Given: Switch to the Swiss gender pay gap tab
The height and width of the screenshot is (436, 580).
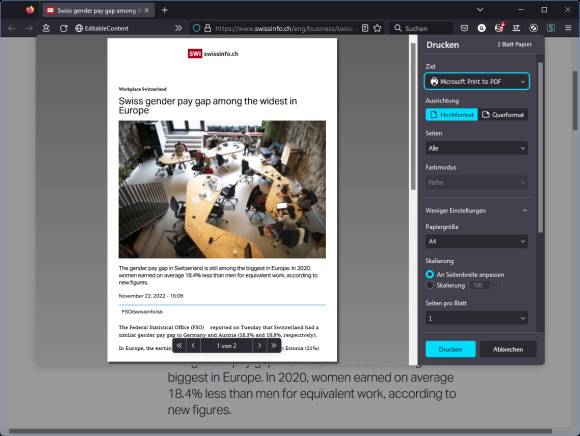Looking at the screenshot, I should pos(98,11).
